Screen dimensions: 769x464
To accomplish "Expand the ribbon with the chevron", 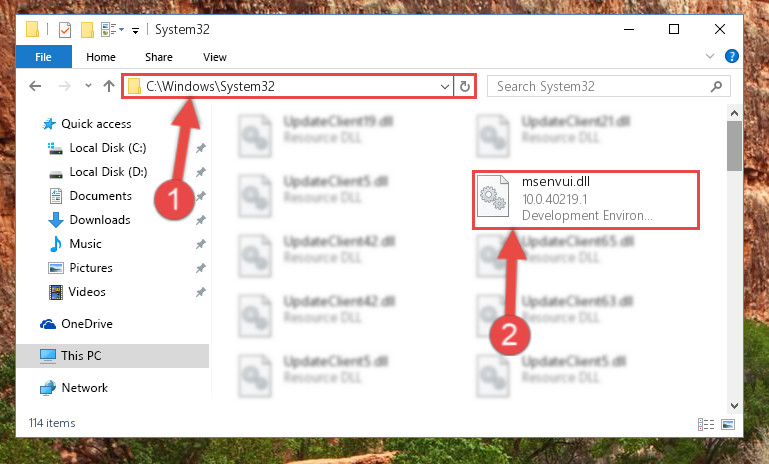I will (709, 56).
